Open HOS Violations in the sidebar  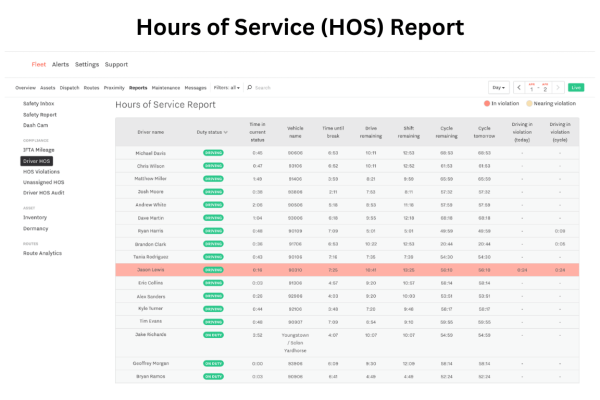(42, 171)
